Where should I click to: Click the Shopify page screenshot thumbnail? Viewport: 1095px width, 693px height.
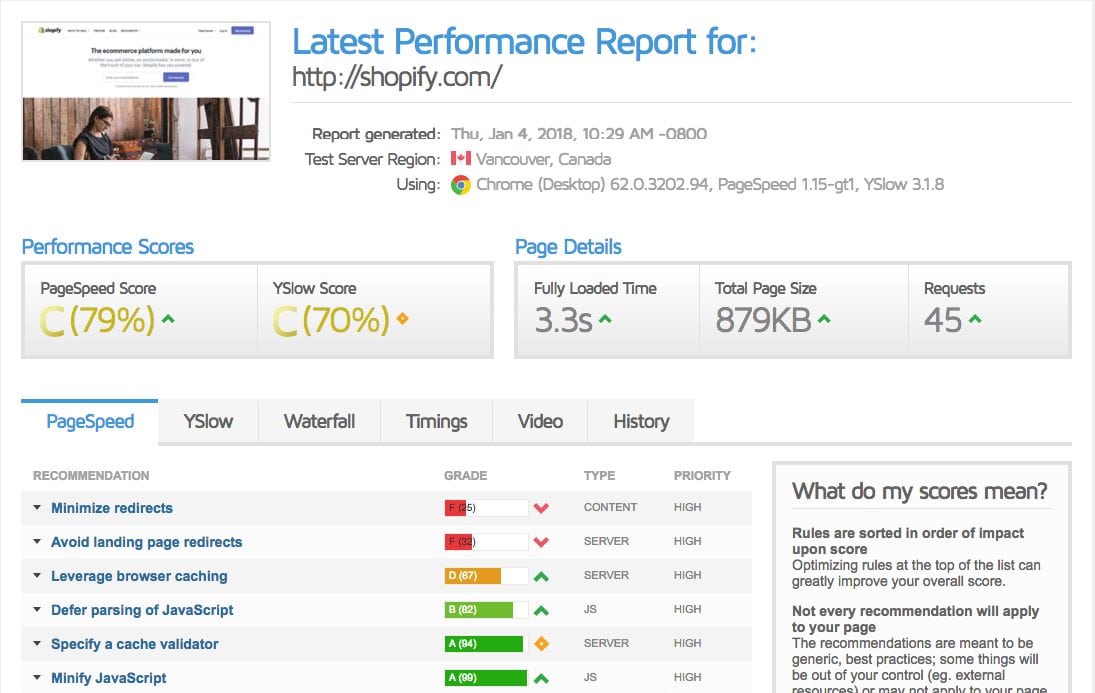146,91
